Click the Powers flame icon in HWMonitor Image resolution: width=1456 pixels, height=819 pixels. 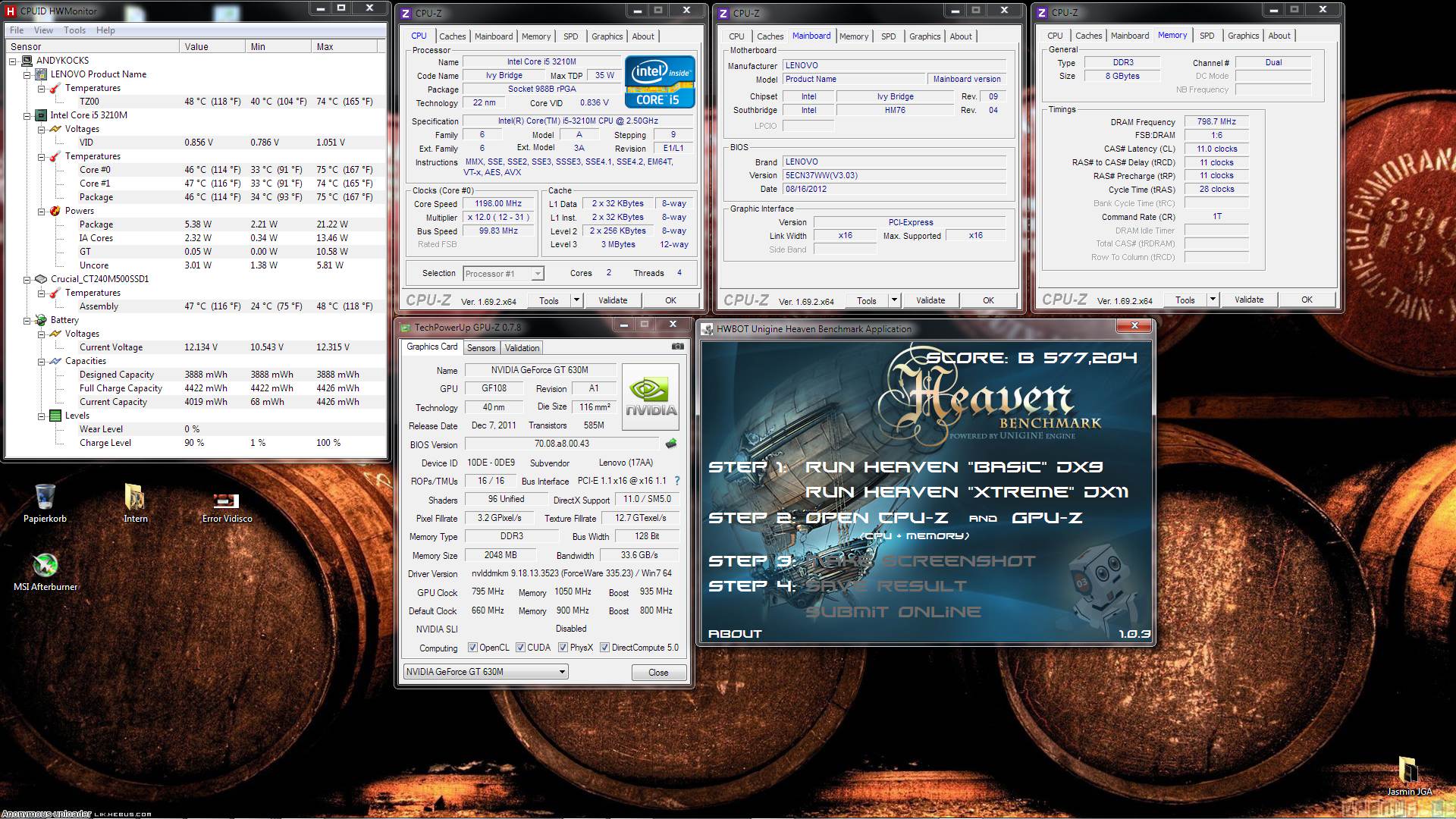pyautogui.click(x=55, y=211)
